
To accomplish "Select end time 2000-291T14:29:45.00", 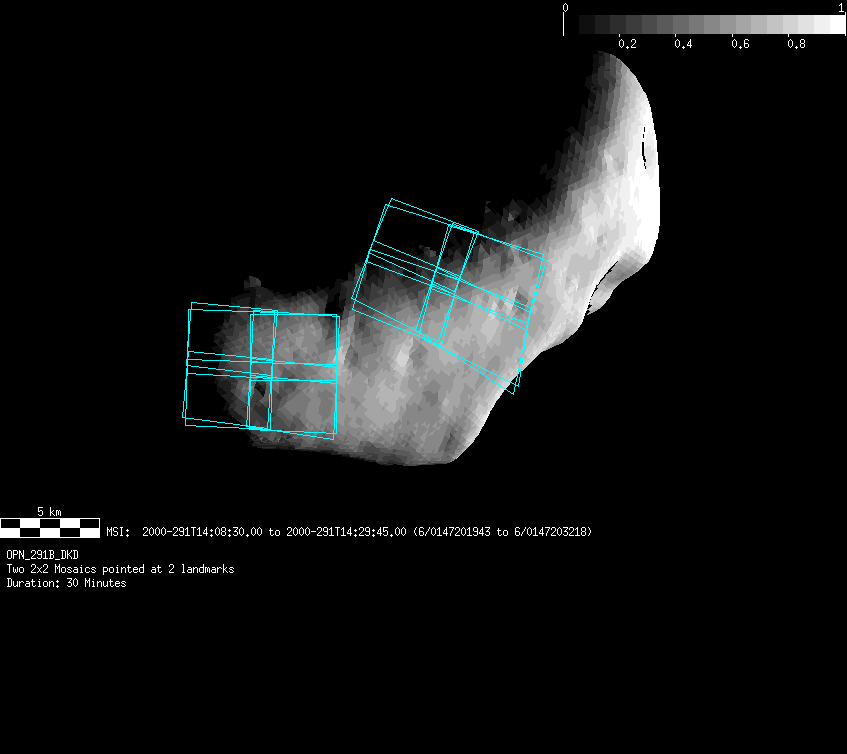I will pos(346,532).
